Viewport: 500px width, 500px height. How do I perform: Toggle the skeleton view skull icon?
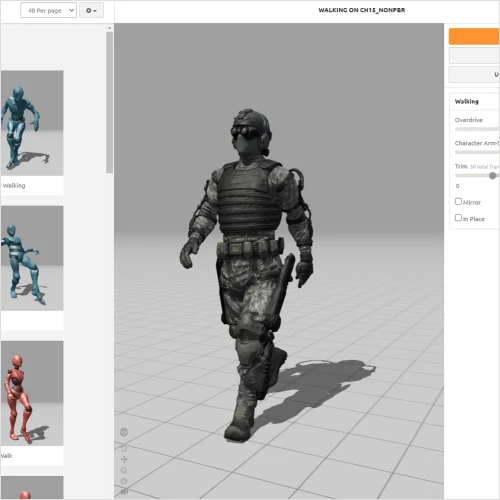[x=124, y=432]
